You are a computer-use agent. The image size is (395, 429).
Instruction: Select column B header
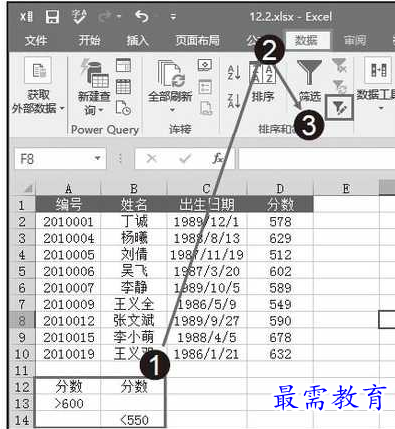134,189
